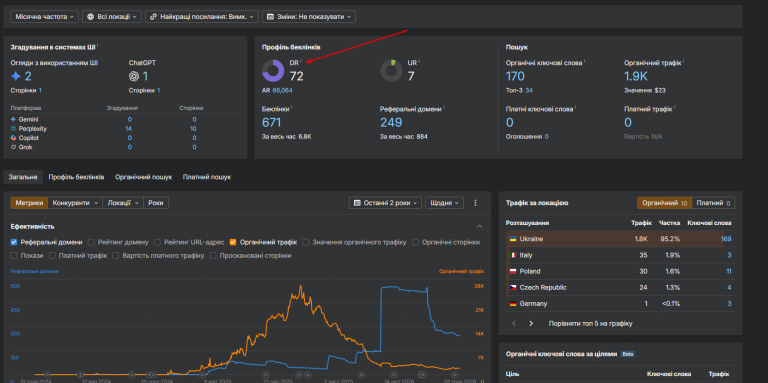This screenshot has width=768, height=383.
Task: Enable Платний трафік checkbox
Action: [52, 256]
